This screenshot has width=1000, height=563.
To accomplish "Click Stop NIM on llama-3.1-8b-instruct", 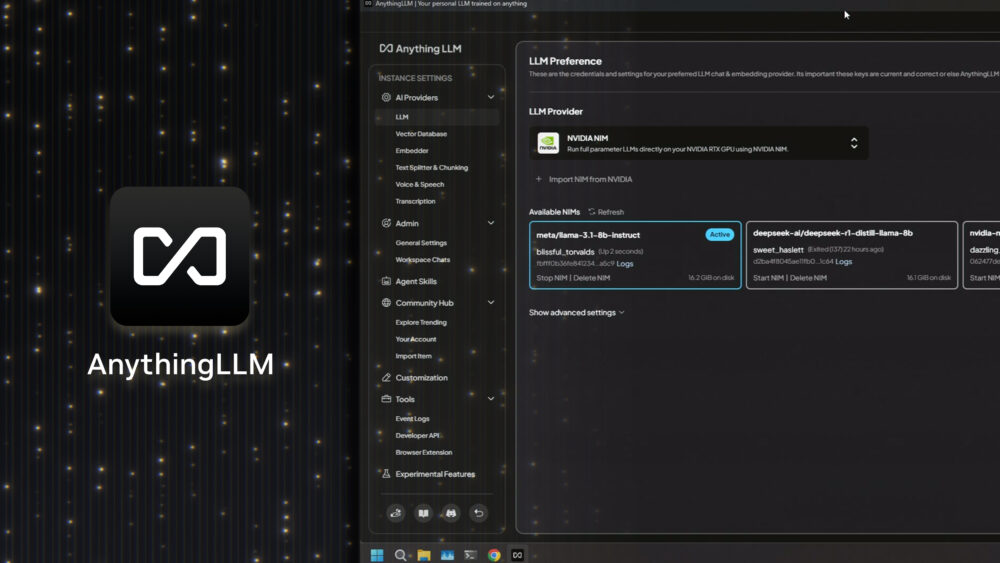I will 552,278.
